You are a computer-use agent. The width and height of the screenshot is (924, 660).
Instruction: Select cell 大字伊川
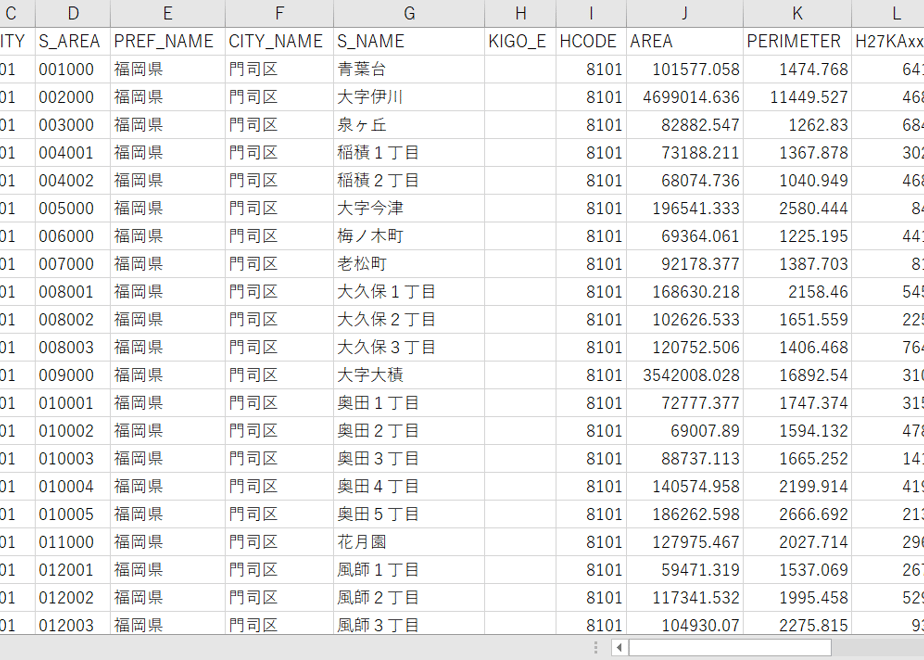(x=409, y=97)
